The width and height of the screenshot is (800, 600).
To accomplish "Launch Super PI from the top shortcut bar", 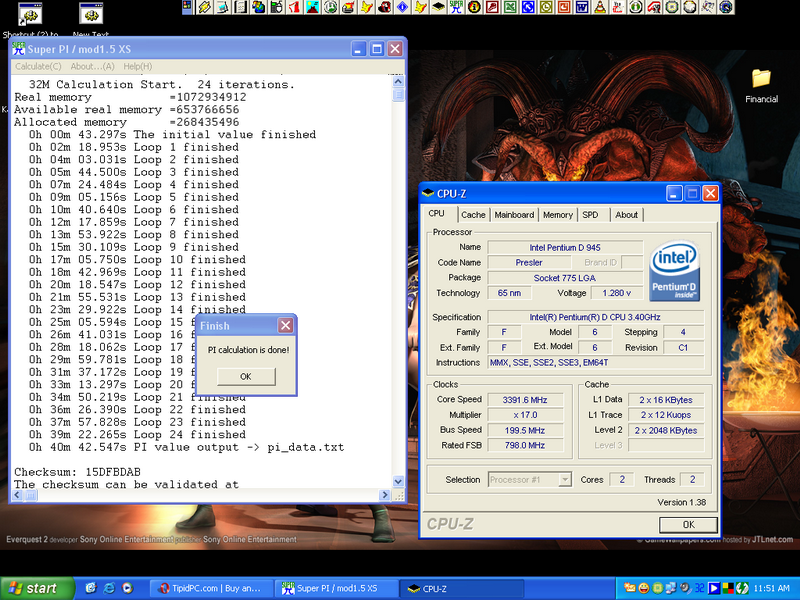I will pos(457,7).
